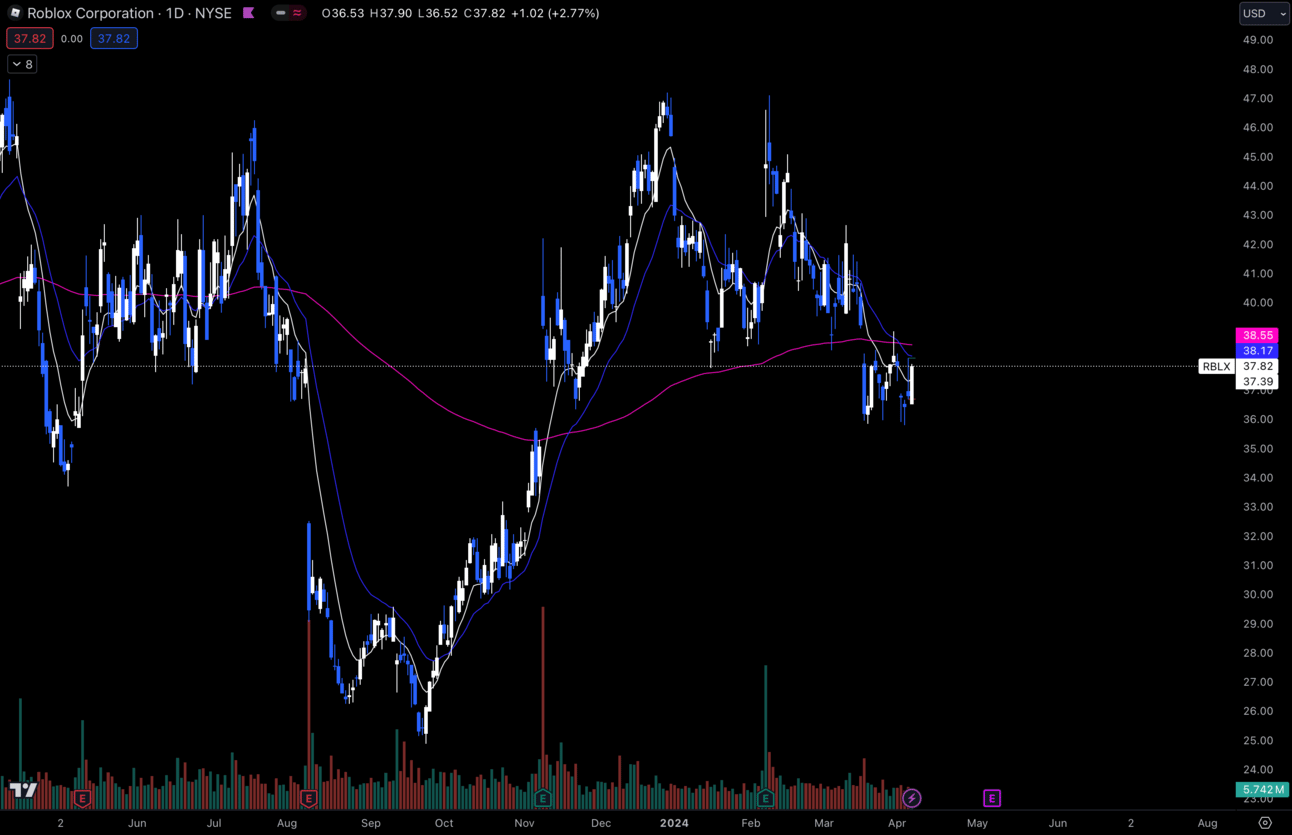This screenshot has width=1292, height=835.
Task: Click the RBLX price line label
Action: point(1216,366)
